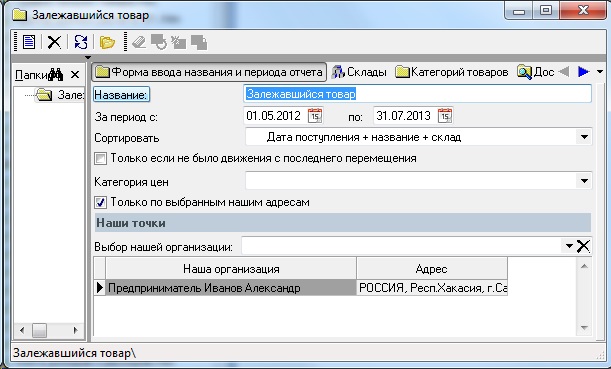Viewport: 611px width, 369px height.
Task: Click the new document toolbar icon
Action: pos(29,42)
